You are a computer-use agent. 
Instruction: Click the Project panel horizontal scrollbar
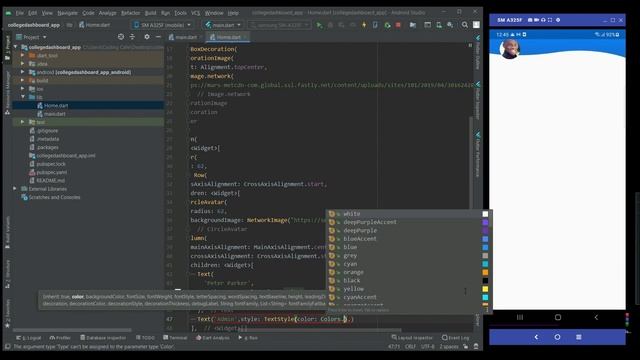(72, 330)
